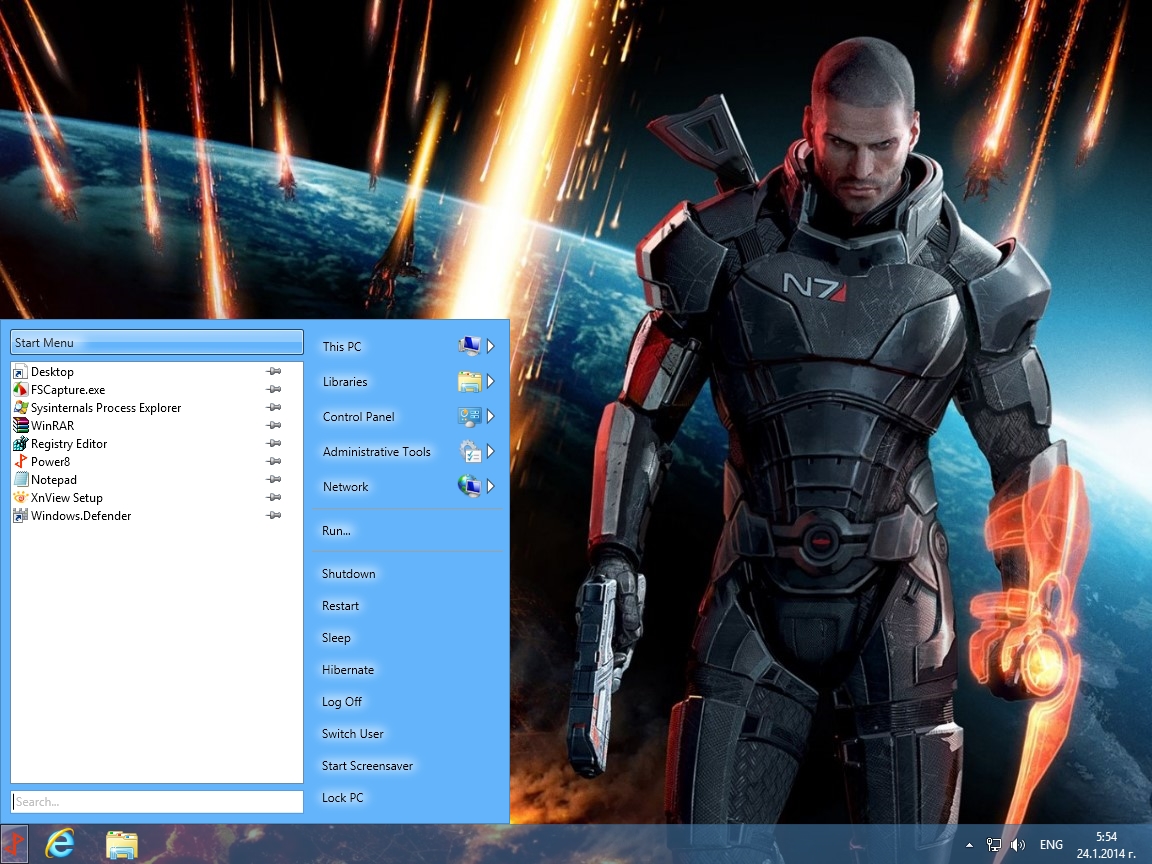Toggle the pin for FSCapture.exe
The height and width of the screenshot is (864, 1152).
(274, 389)
